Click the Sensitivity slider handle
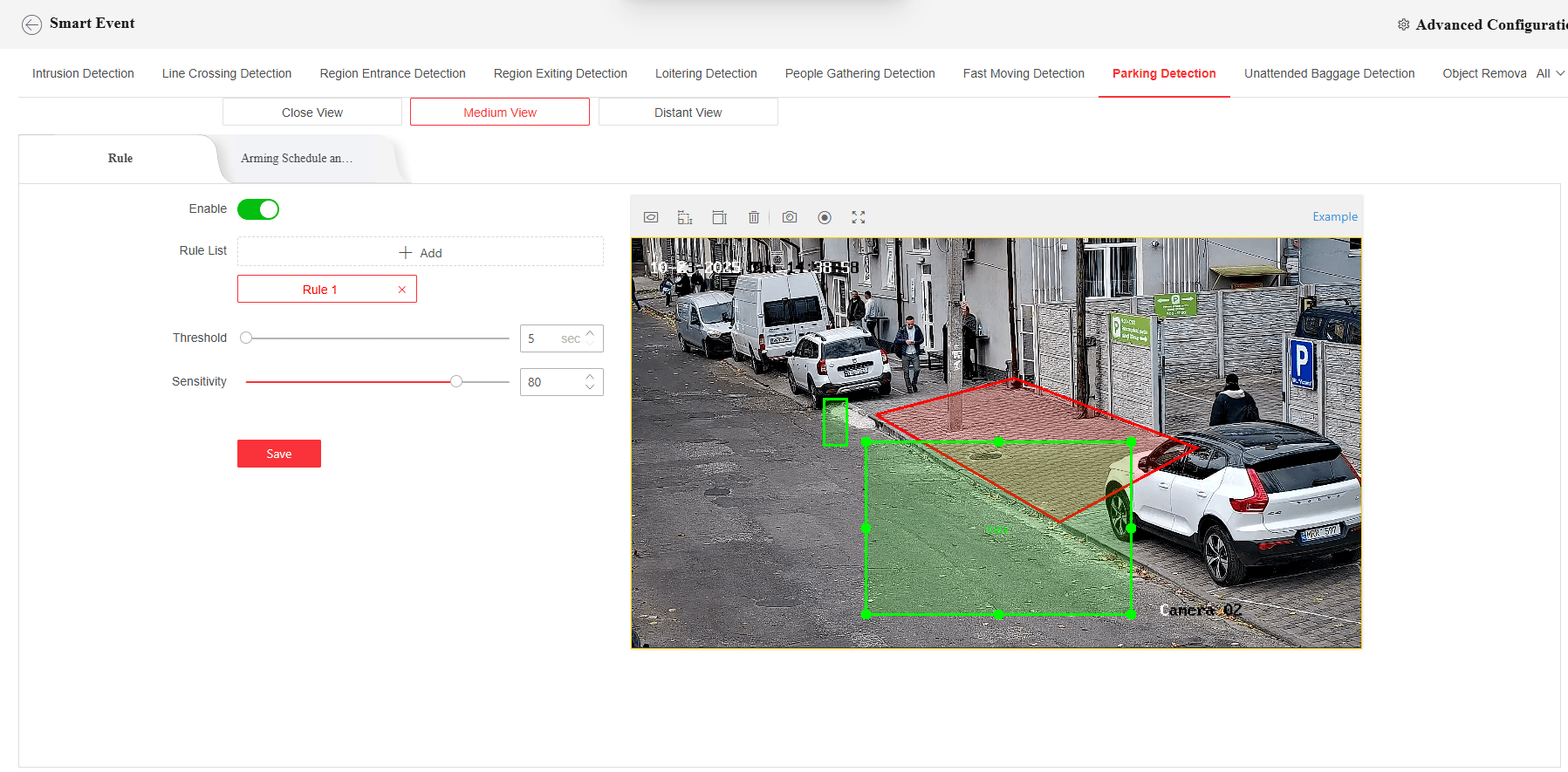1568x772 pixels. coord(456,381)
